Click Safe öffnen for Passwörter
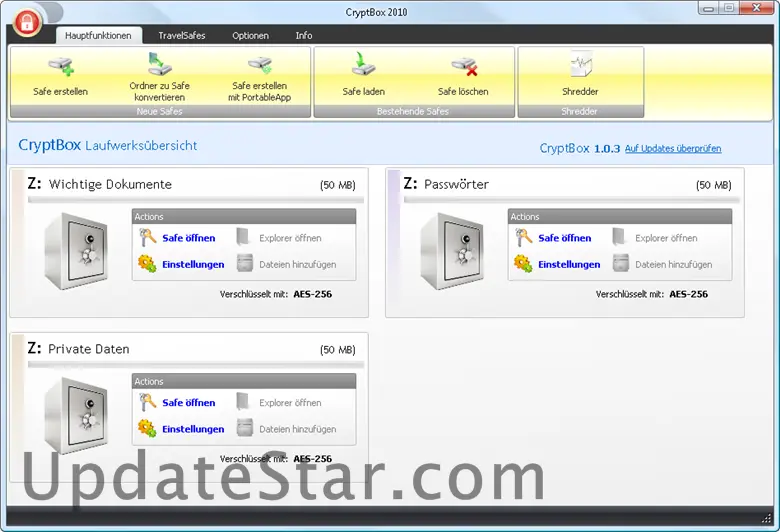Image resolution: width=780 pixels, height=532 pixels. point(565,238)
